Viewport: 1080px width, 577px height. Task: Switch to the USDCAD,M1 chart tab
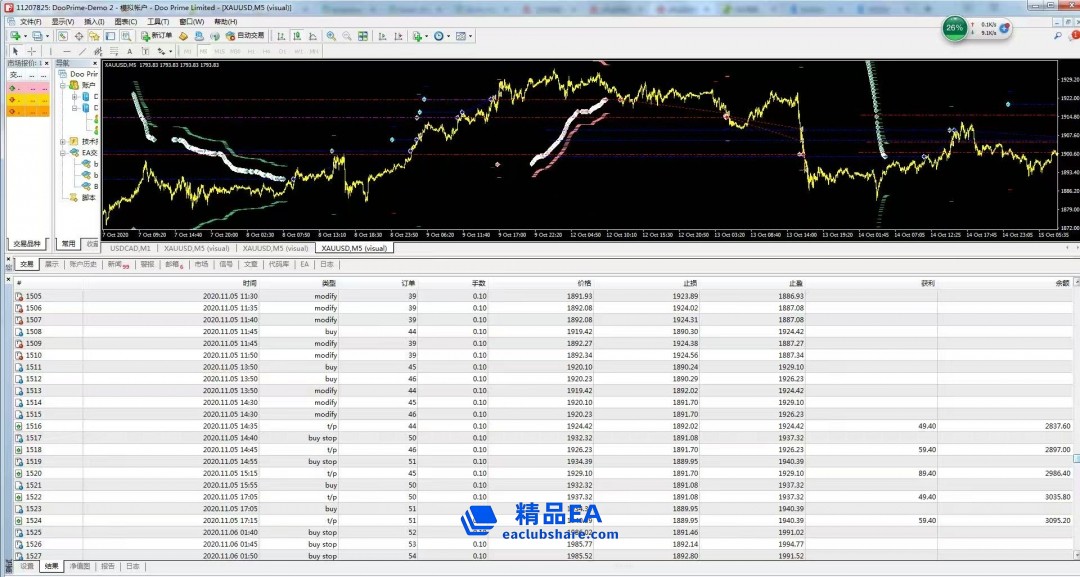130,248
